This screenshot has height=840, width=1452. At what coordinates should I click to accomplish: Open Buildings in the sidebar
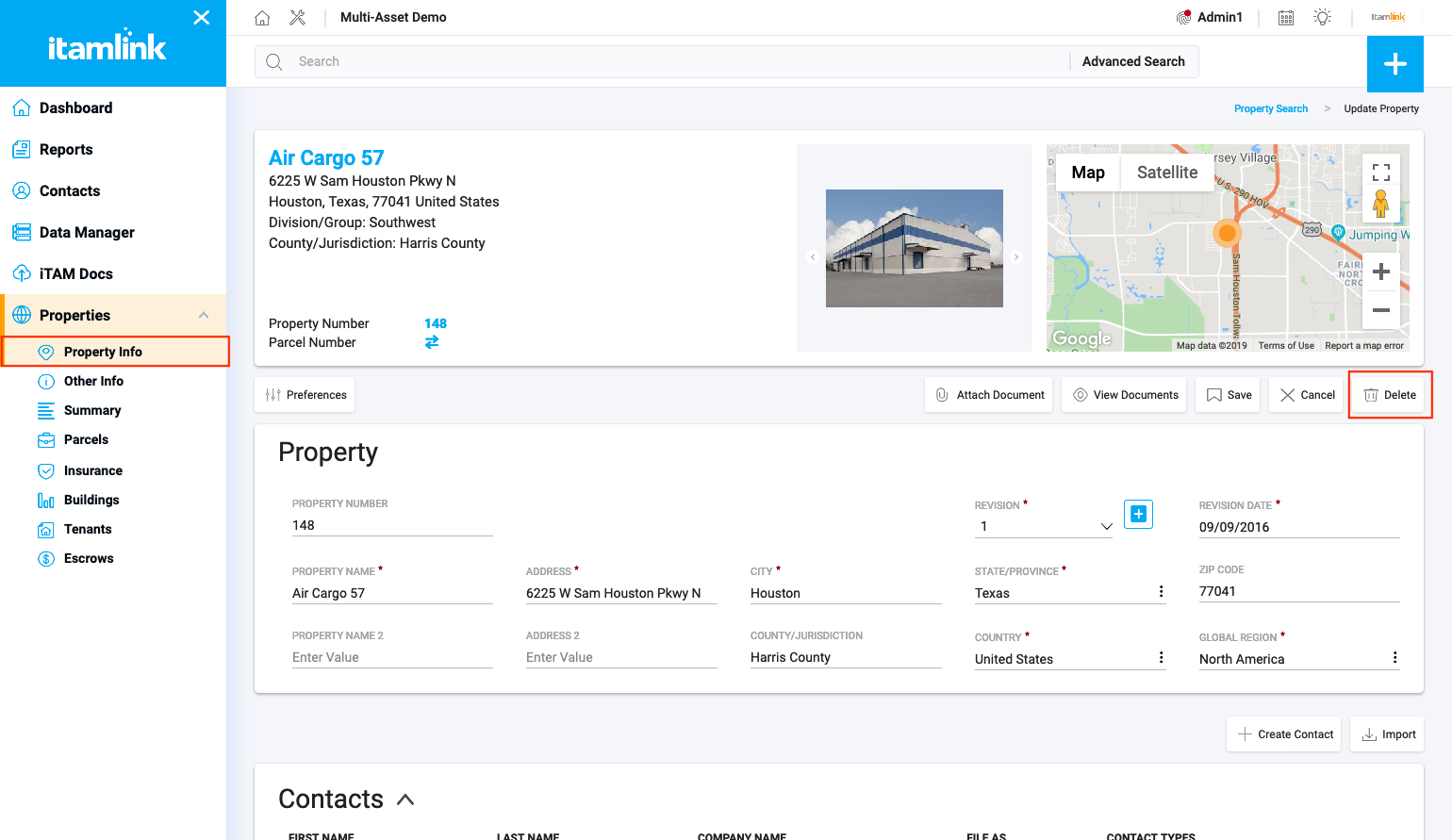(x=91, y=500)
